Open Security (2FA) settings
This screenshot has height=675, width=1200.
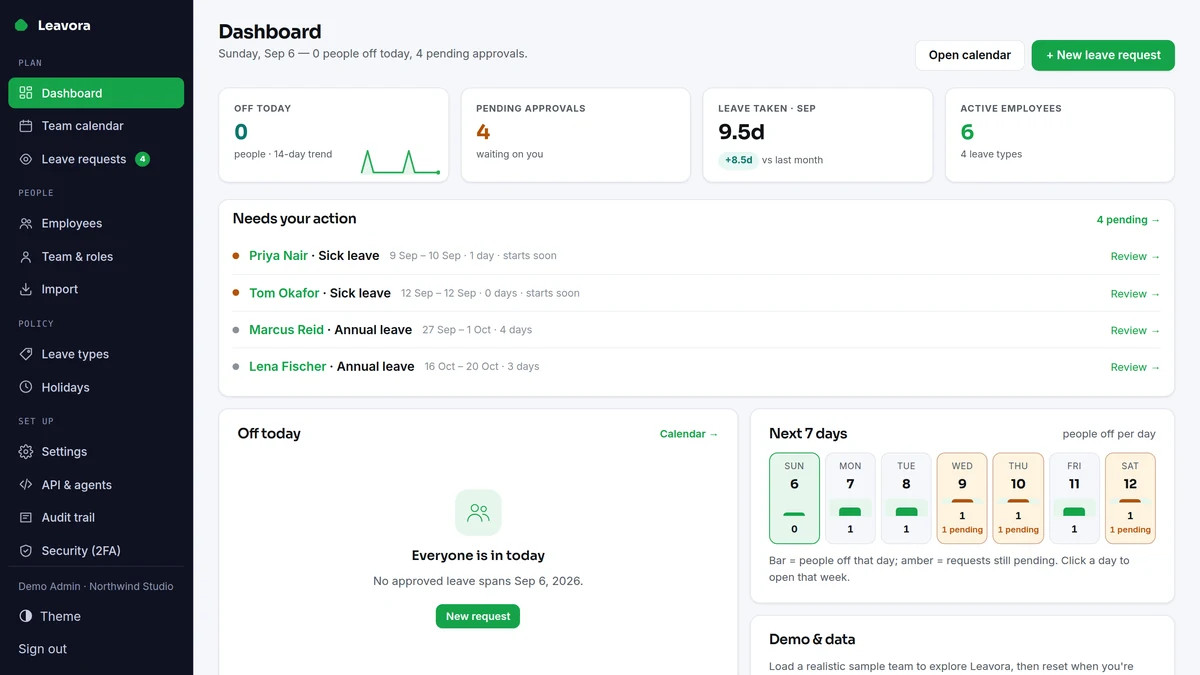96,550
